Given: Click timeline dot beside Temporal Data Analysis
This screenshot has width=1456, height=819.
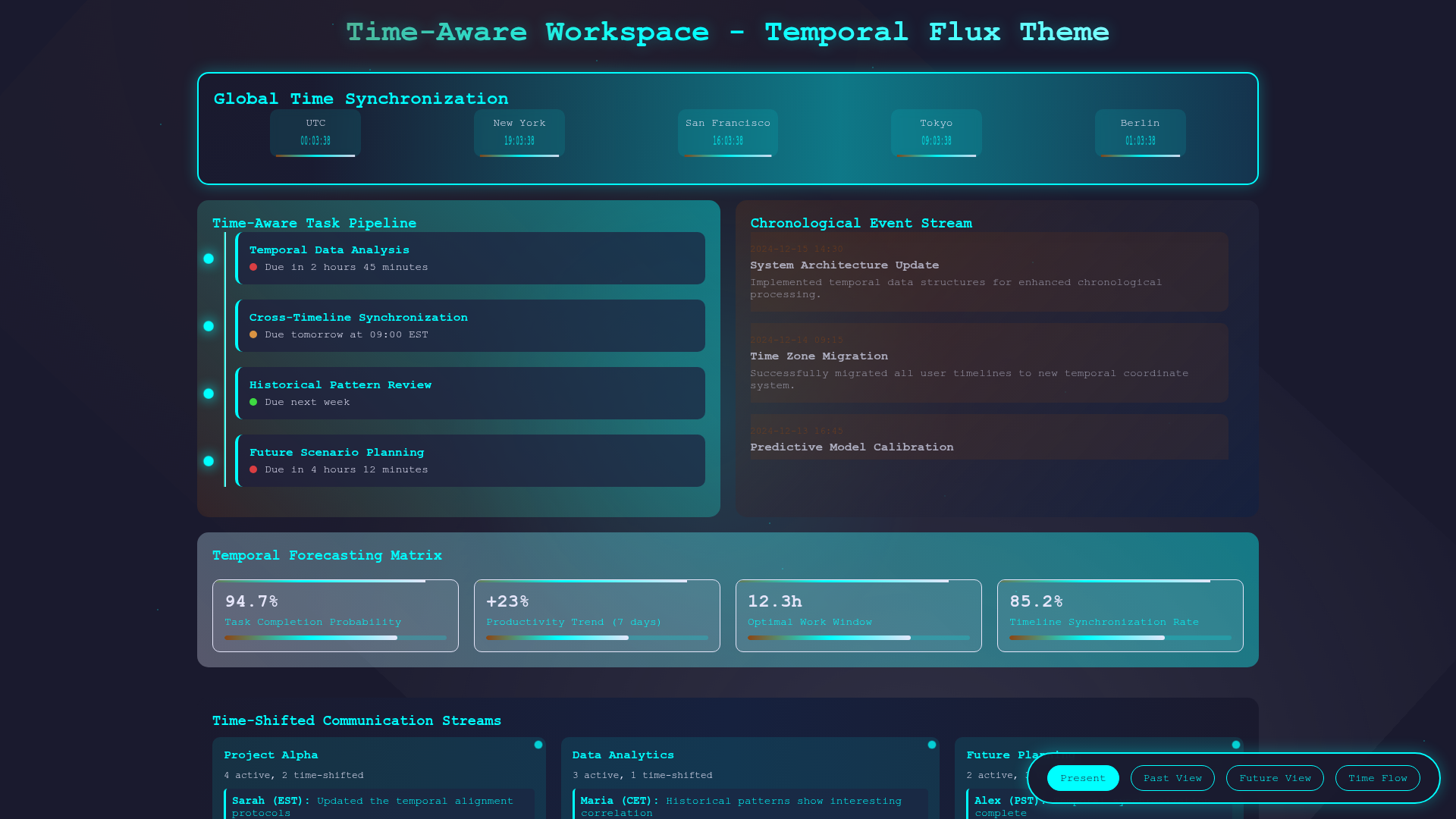Looking at the screenshot, I should click(209, 259).
